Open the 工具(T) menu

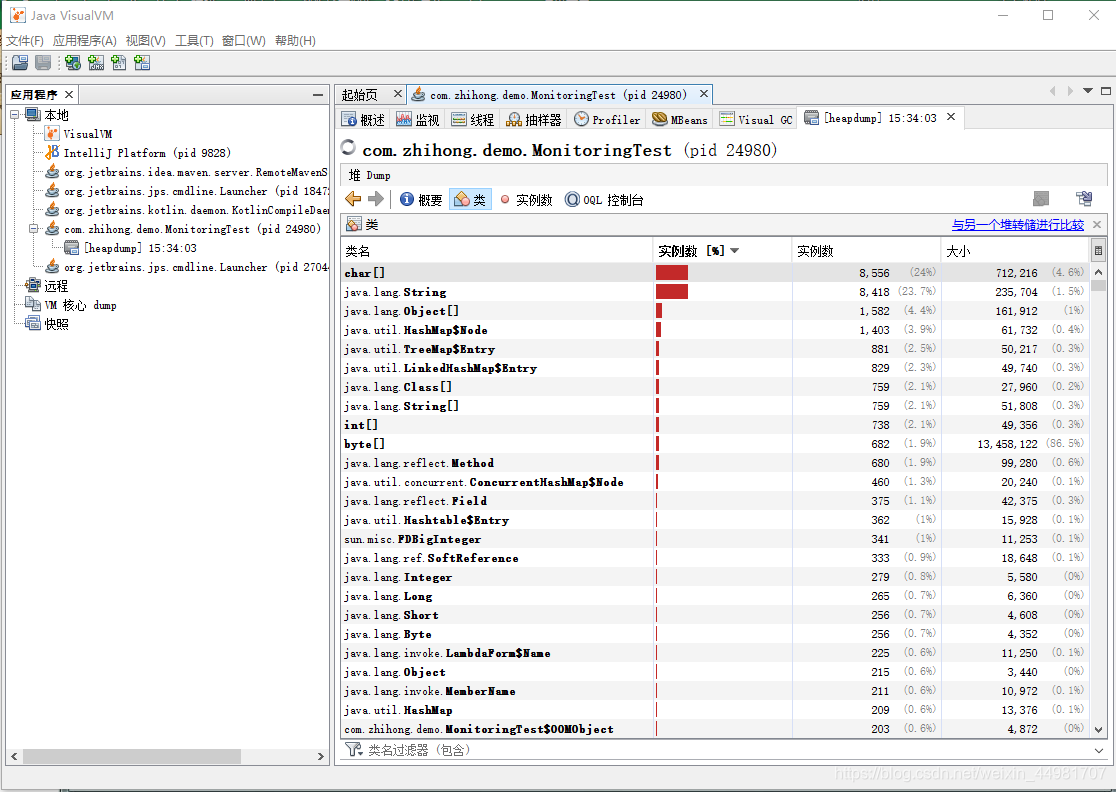point(194,41)
